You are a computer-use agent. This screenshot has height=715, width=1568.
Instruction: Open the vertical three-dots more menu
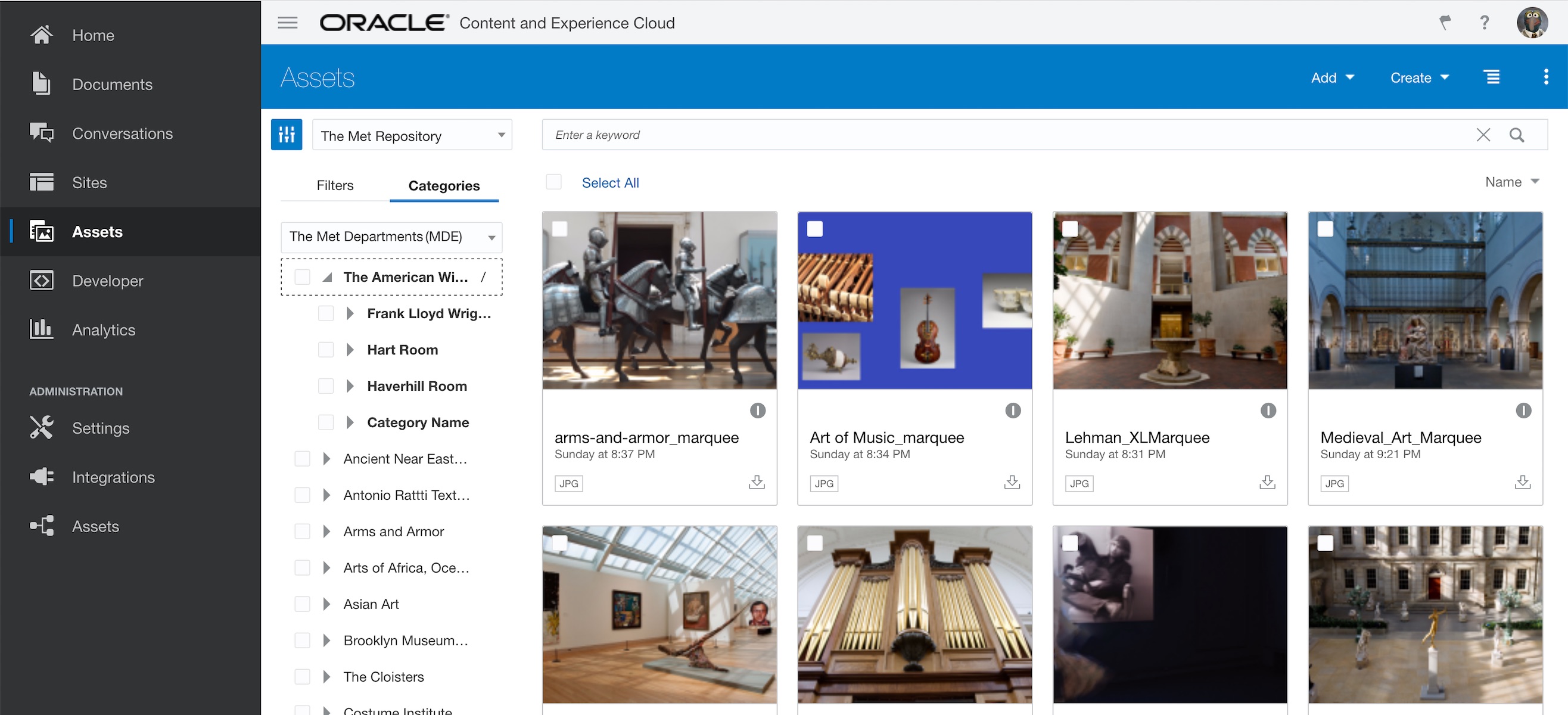coord(1545,77)
